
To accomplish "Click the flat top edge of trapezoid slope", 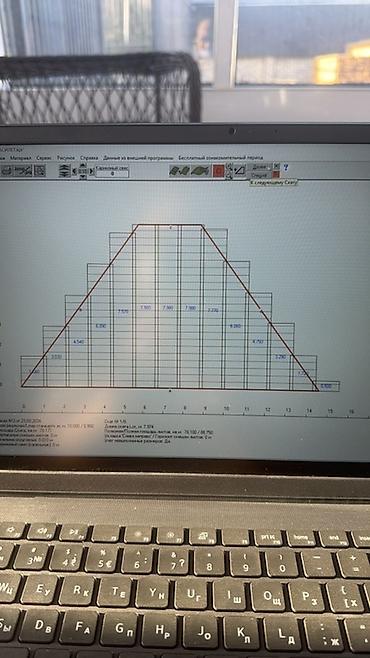I will pos(170,225).
